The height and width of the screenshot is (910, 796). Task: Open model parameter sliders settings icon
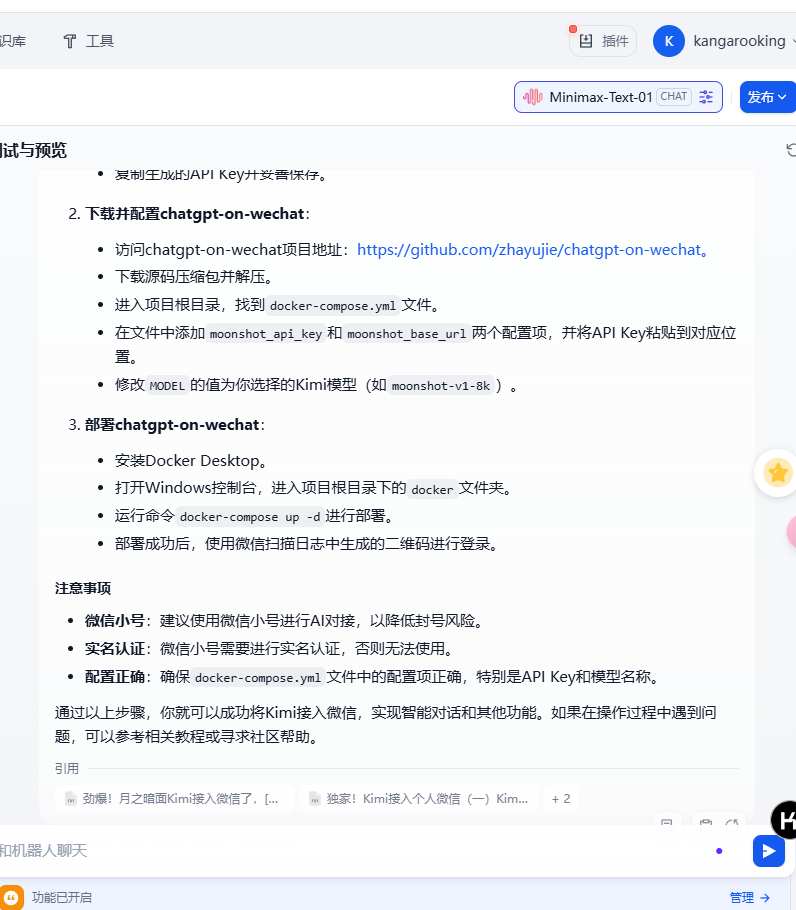[x=706, y=97]
